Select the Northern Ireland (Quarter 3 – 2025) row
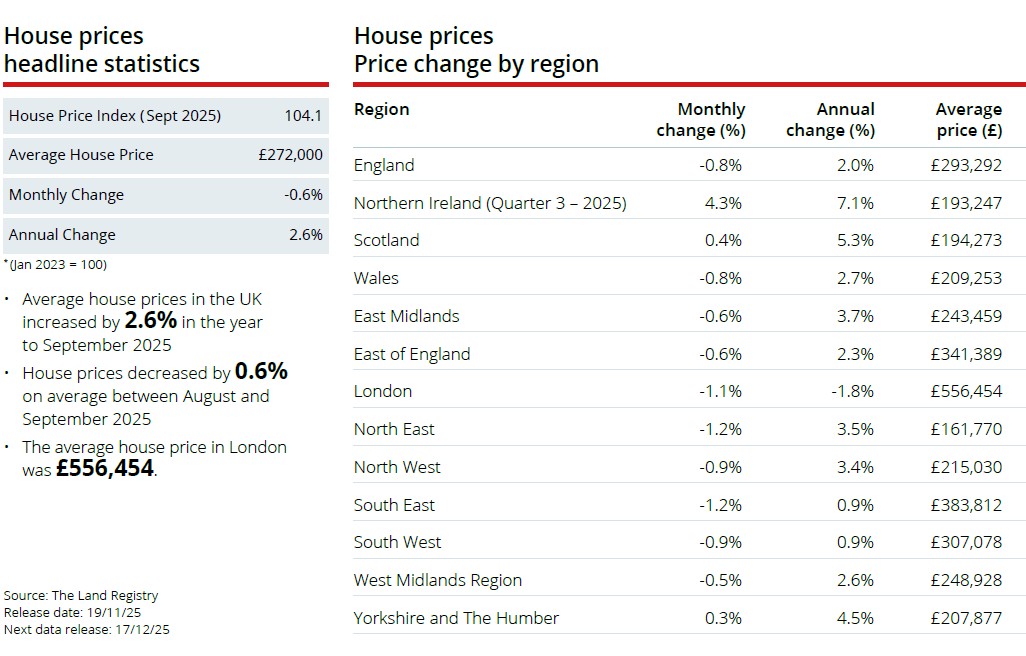 click(x=490, y=203)
